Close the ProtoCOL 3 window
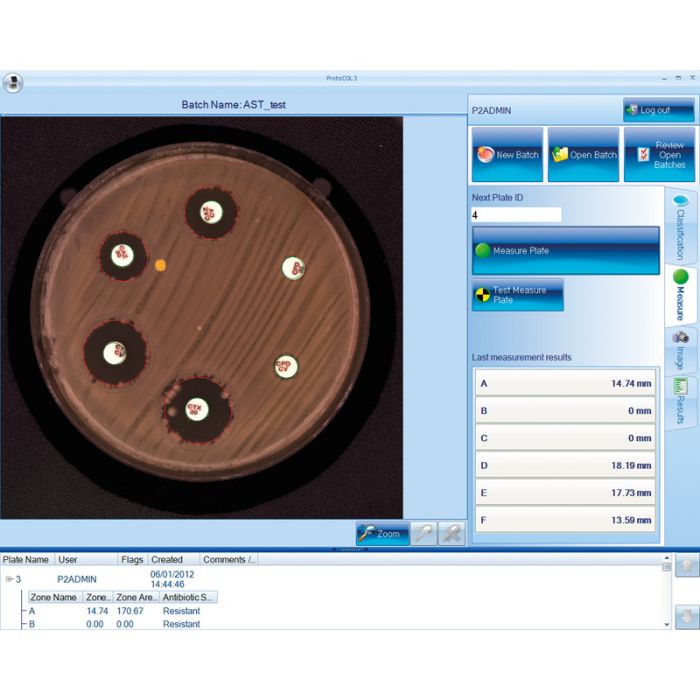This screenshot has width=700, height=700. (692, 78)
